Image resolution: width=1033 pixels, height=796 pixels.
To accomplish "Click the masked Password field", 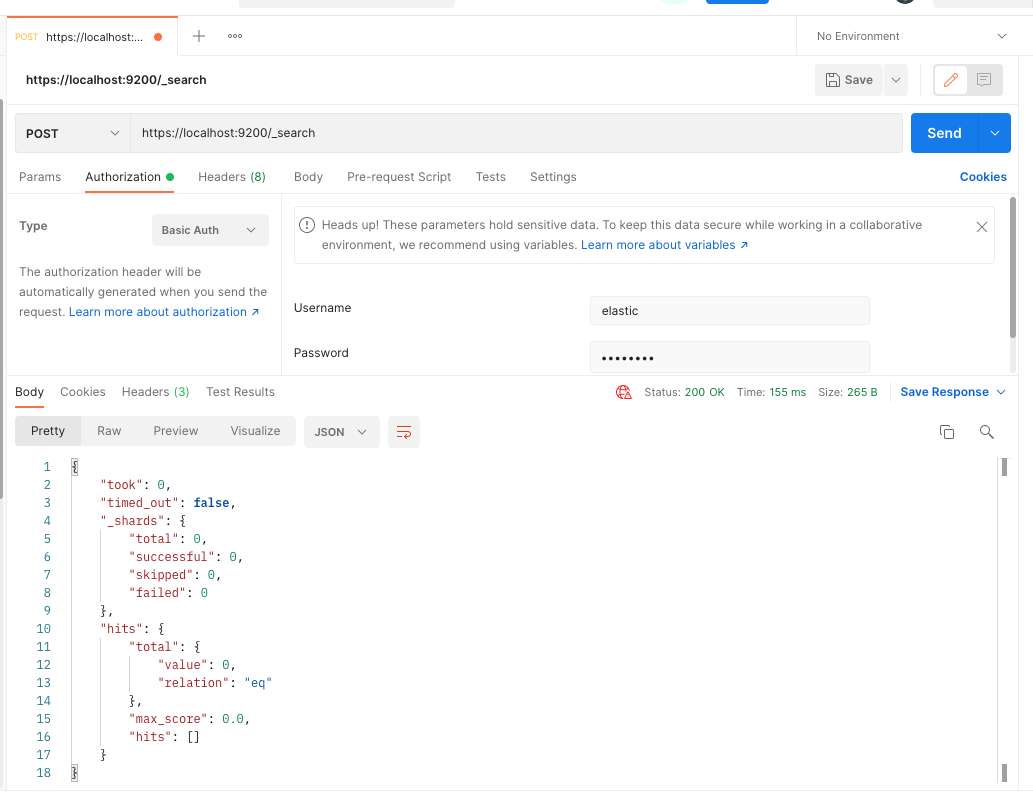I will [729, 356].
